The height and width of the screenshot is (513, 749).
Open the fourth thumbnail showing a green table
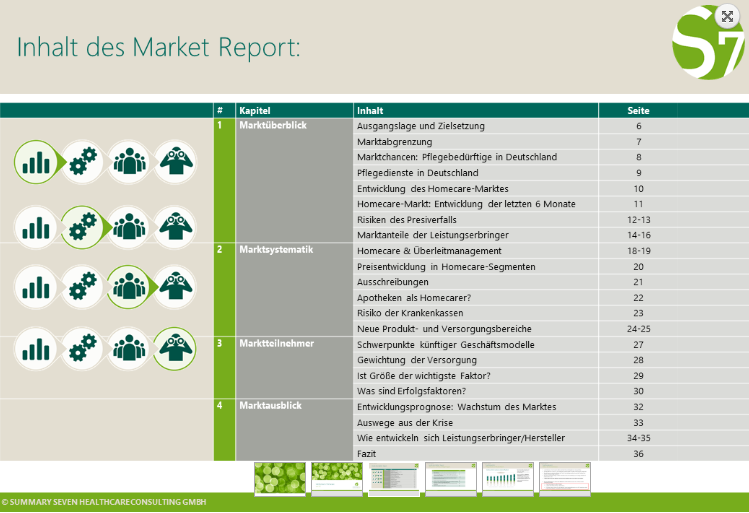tap(450, 479)
